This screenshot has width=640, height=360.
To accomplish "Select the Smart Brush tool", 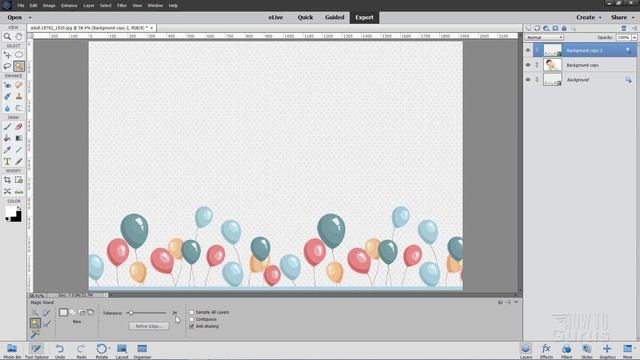I will coord(7,96).
